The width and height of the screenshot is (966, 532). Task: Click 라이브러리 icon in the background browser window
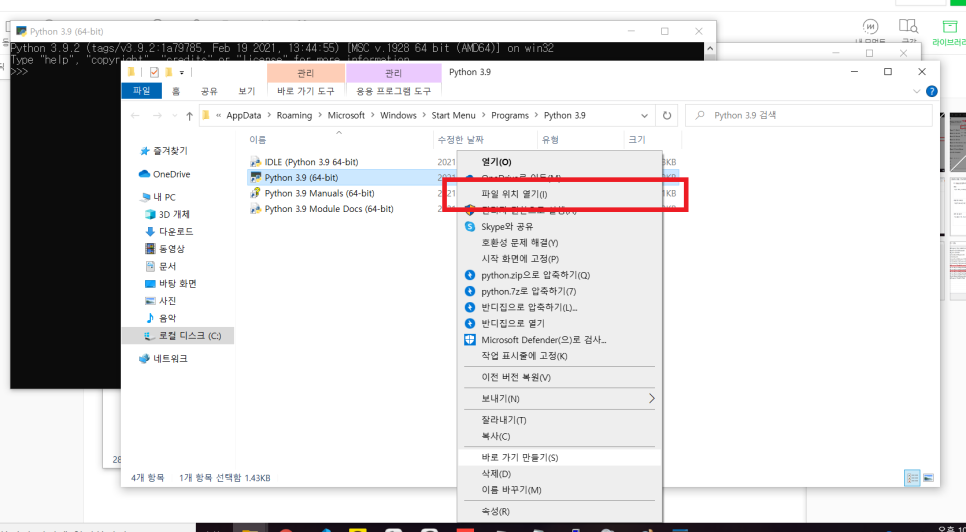pos(949,33)
